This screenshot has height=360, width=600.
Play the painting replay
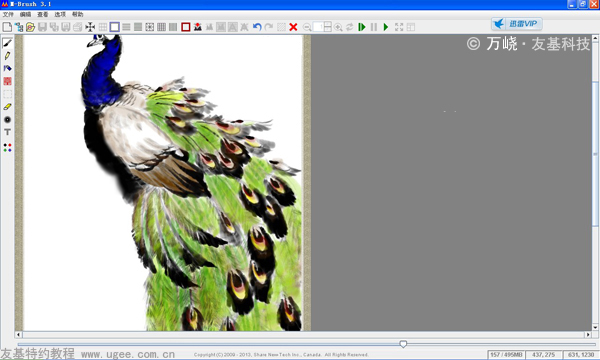(x=386, y=27)
